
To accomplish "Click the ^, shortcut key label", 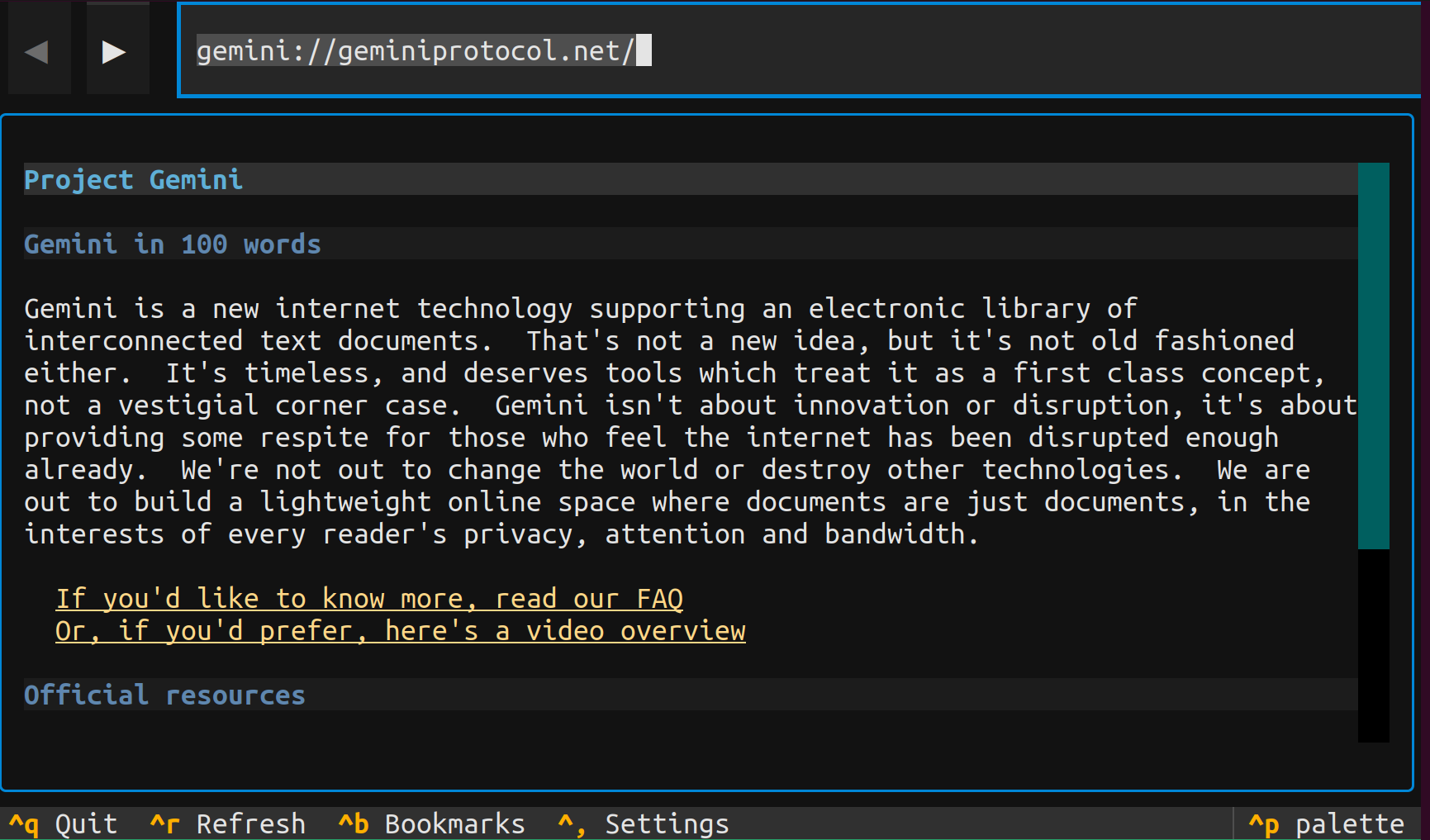I will pyautogui.click(x=572, y=824).
